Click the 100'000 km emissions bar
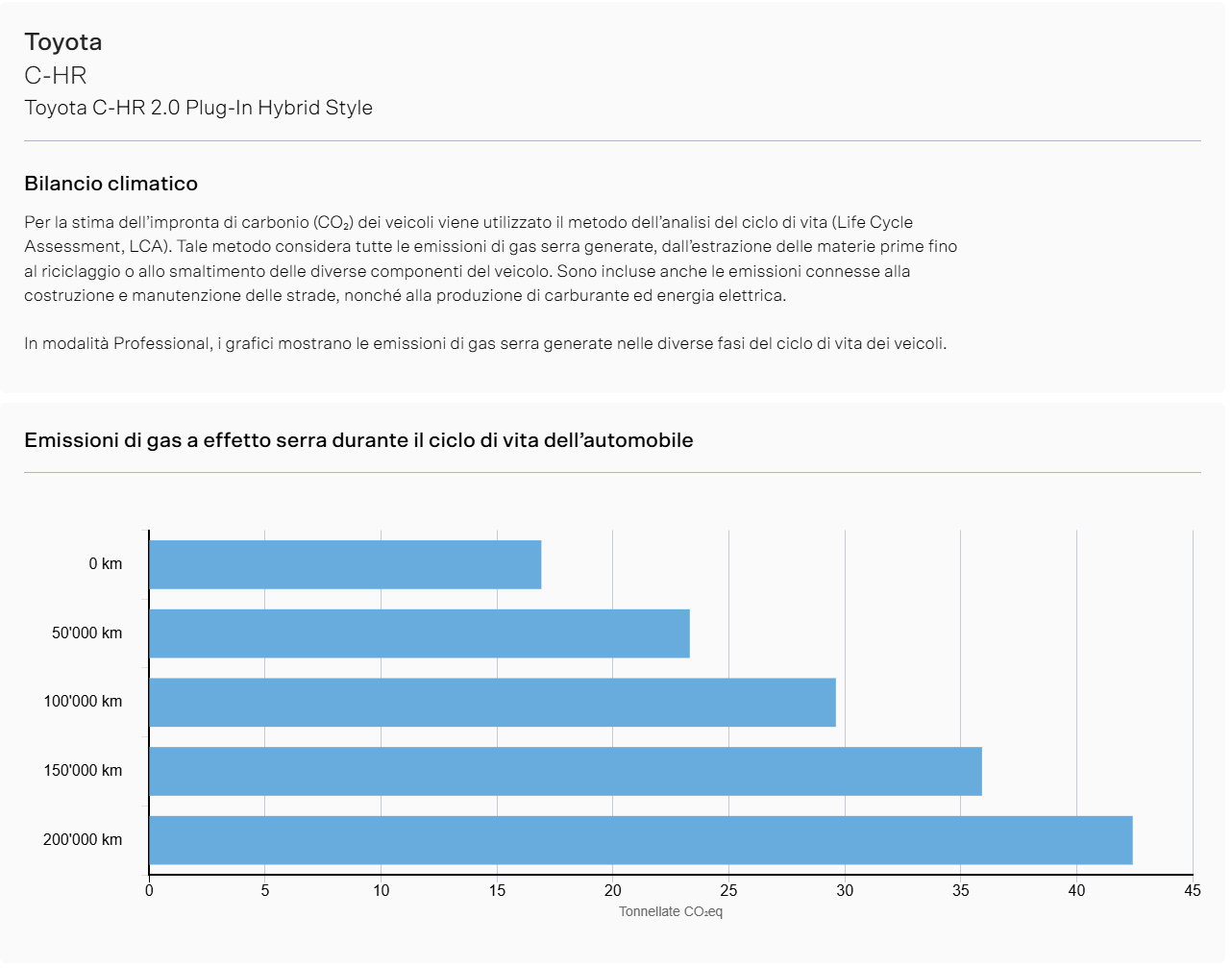 493,703
